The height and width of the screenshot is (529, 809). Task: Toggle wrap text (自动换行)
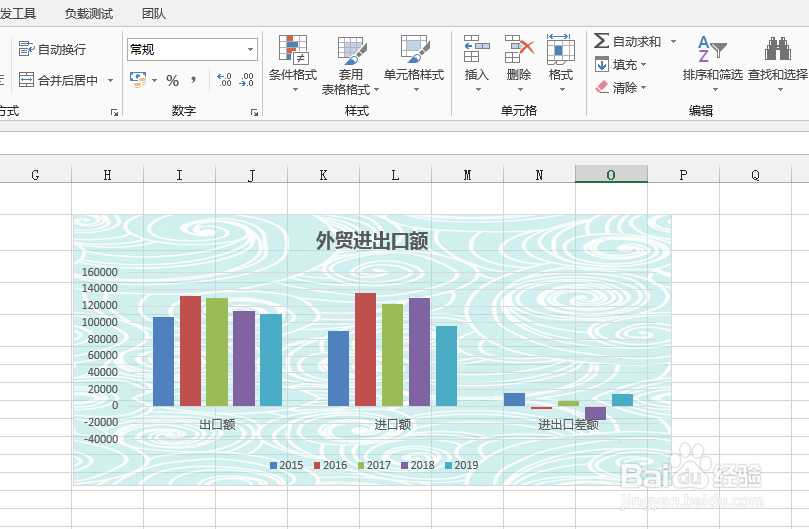tap(53, 50)
